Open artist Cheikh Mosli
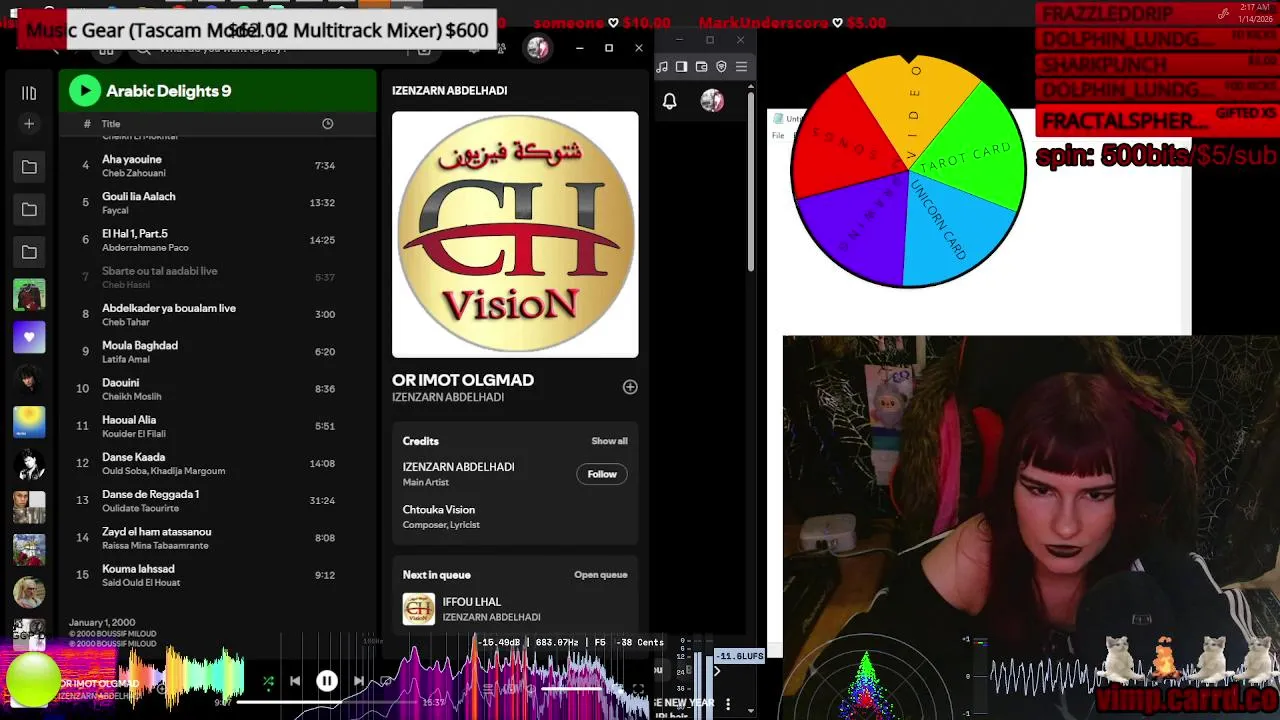Viewport: 1280px width, 720px height. 132,396
